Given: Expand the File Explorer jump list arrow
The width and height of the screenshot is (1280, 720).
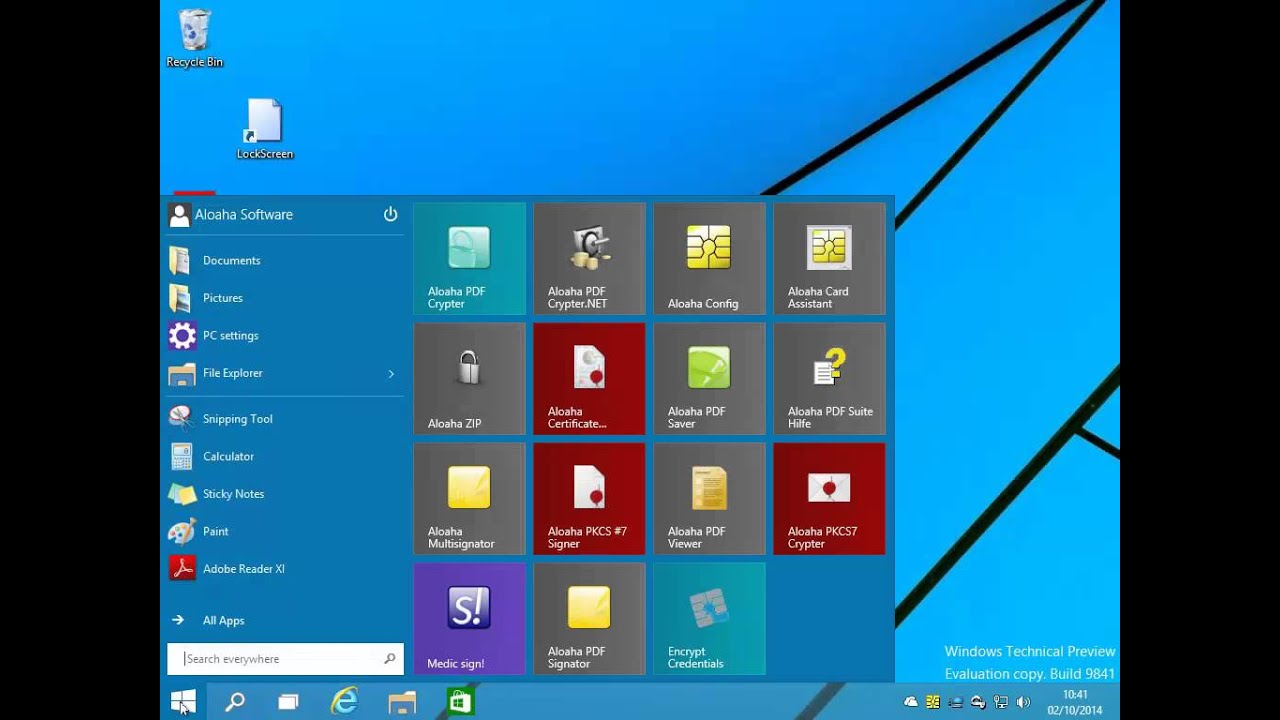Looking at the screenshot, I should [x=391, y=373].
